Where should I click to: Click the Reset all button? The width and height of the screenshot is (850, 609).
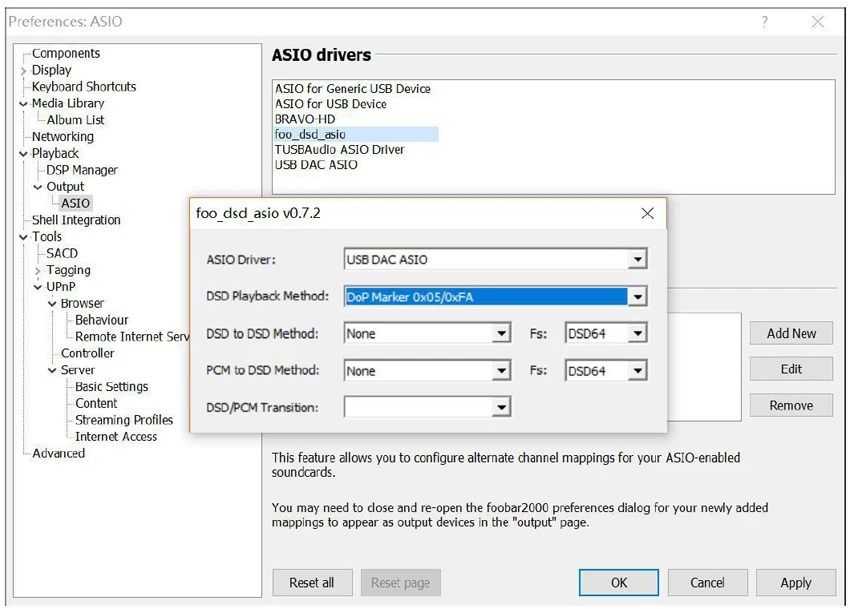click(312, 582)
